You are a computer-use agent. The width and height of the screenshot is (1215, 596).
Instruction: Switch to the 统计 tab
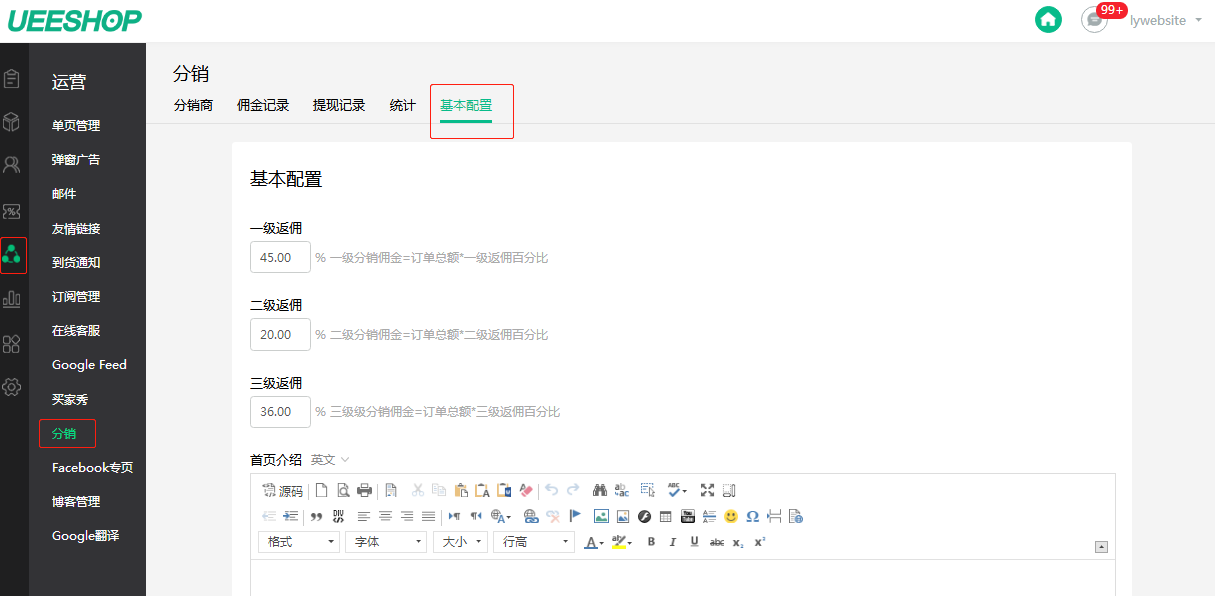403,105
